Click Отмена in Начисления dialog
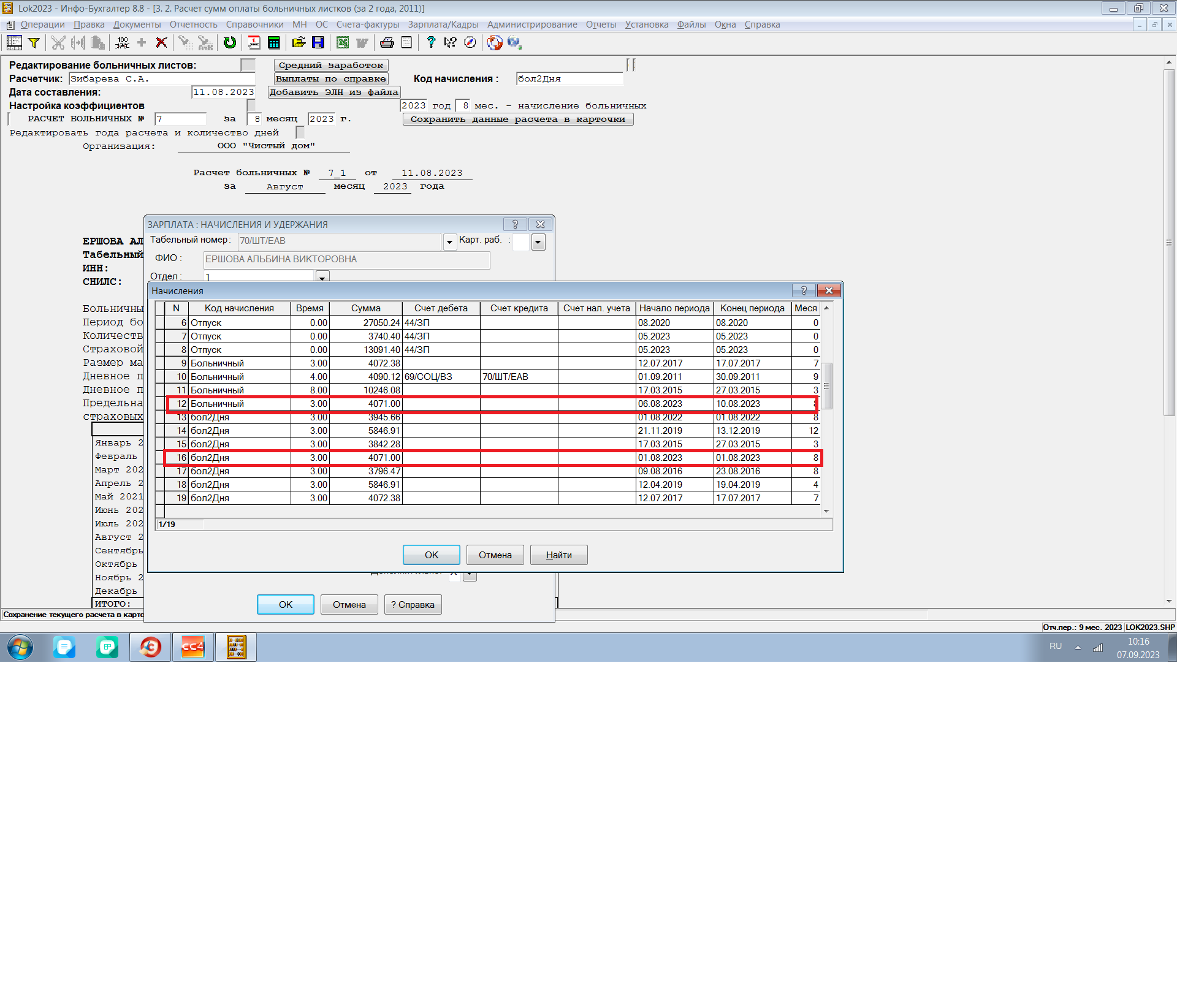The height and width of the screenshot is (1008, 1177). point(495,555)
